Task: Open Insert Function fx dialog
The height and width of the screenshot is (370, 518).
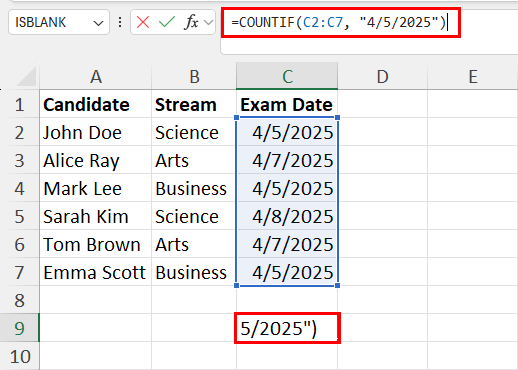Action: pyautogui.click(x=191, y=22)
